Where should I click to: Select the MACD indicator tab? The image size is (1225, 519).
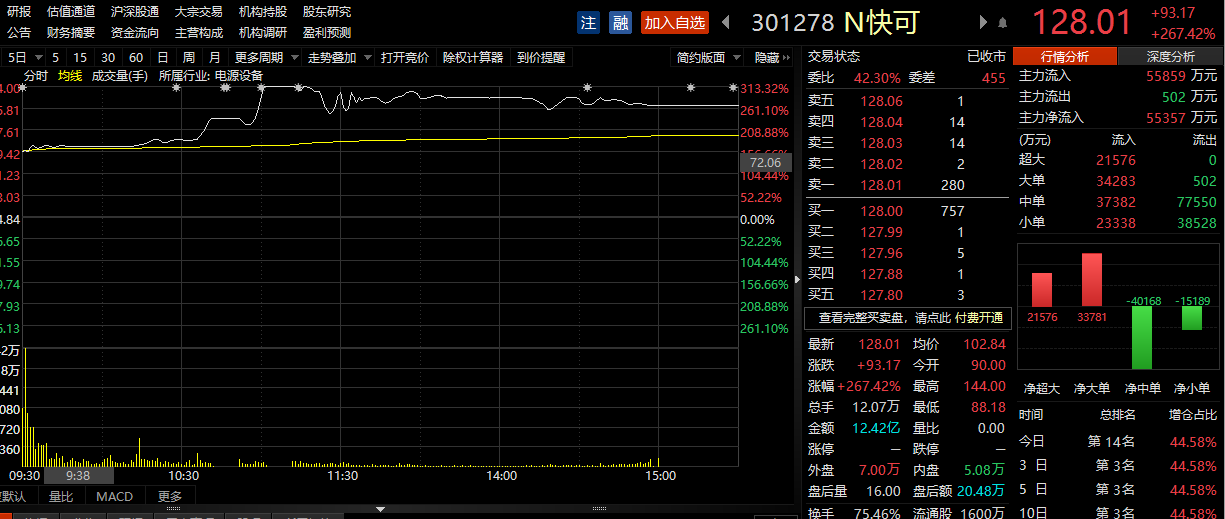click(x=114, y=496)
